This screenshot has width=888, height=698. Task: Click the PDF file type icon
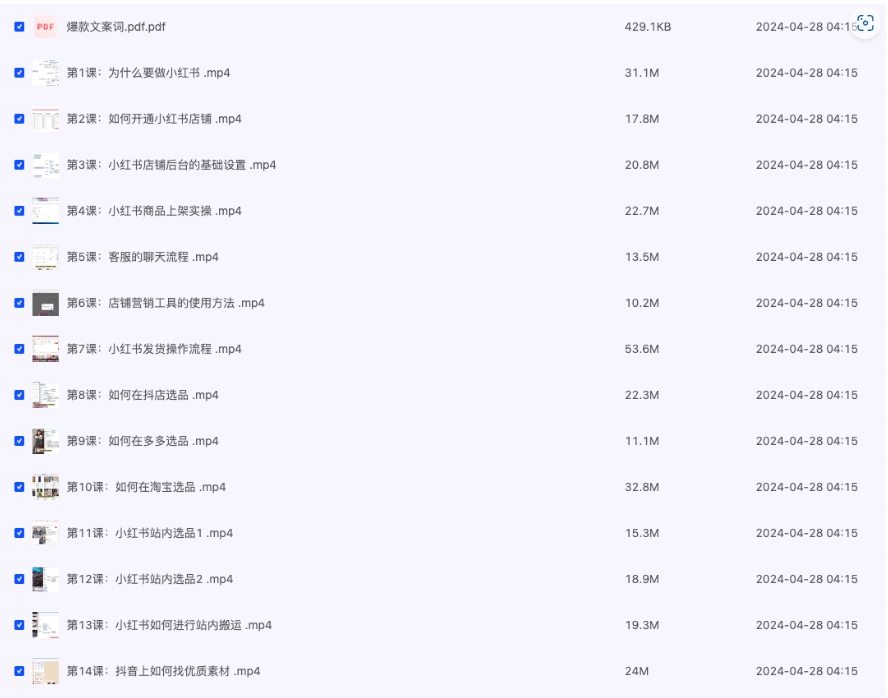(x=45, y=27)
